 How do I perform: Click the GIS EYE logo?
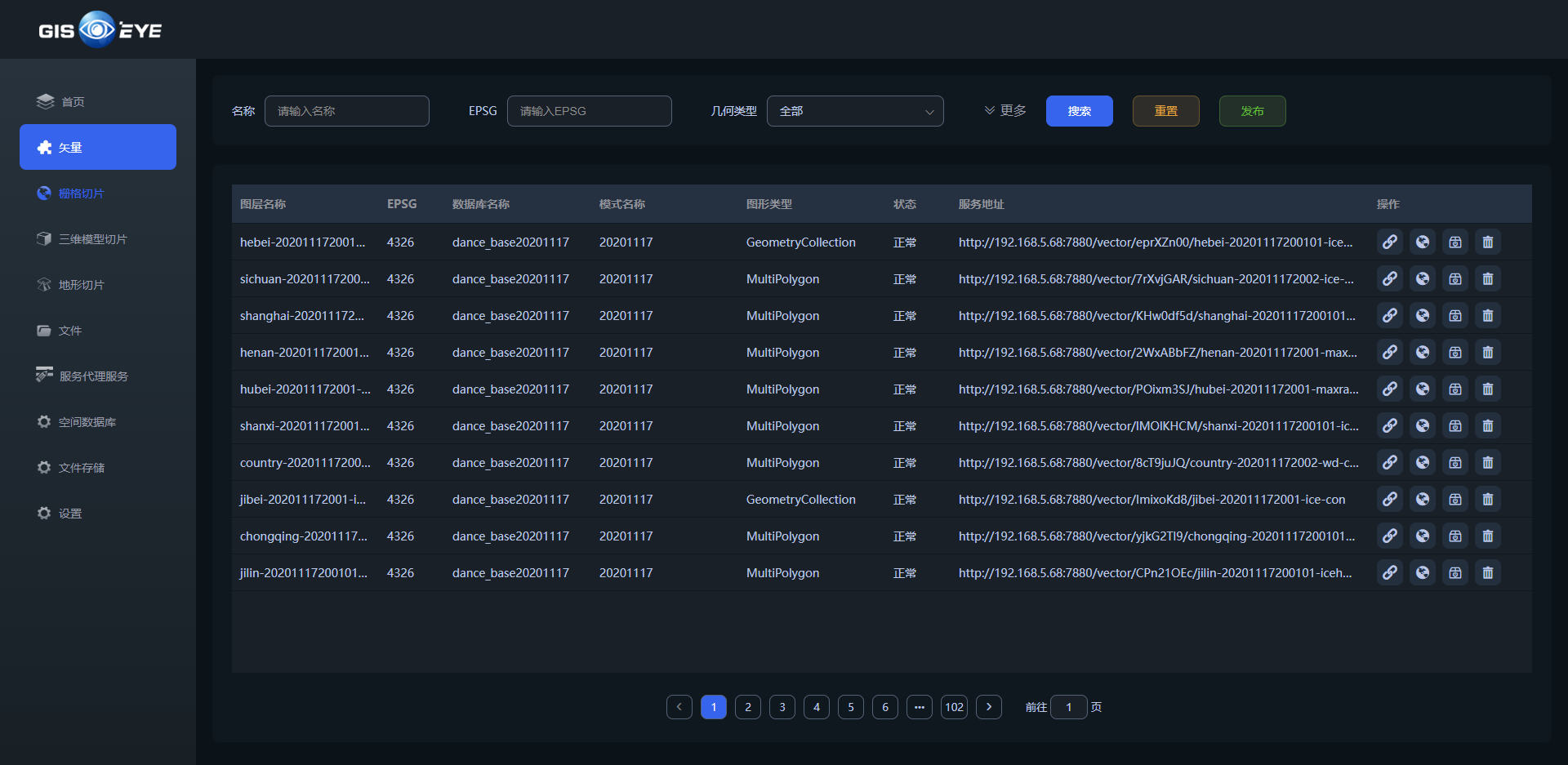point(100,29)
